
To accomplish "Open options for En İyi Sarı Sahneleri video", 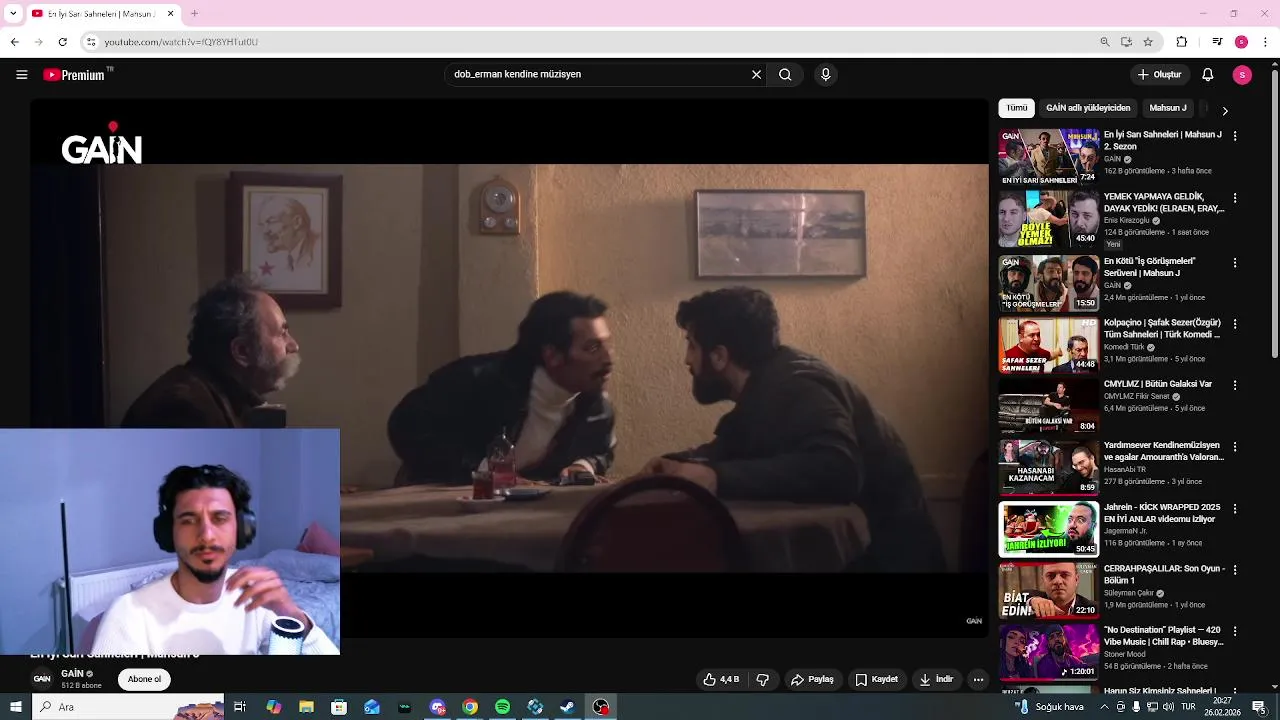I will 1235,136.
